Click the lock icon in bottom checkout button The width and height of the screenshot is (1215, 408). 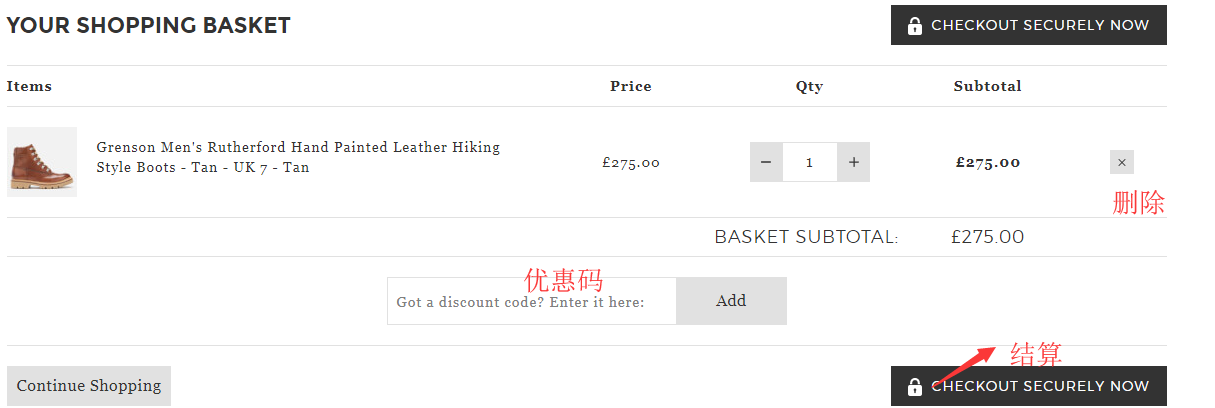(914, 386)
